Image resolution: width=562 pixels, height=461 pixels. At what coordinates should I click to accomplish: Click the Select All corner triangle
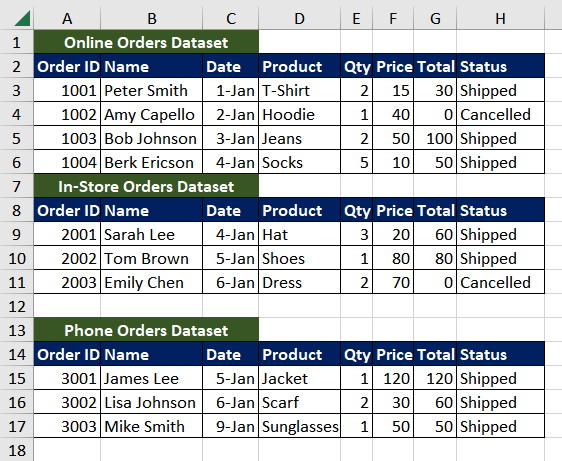point(22,18)
